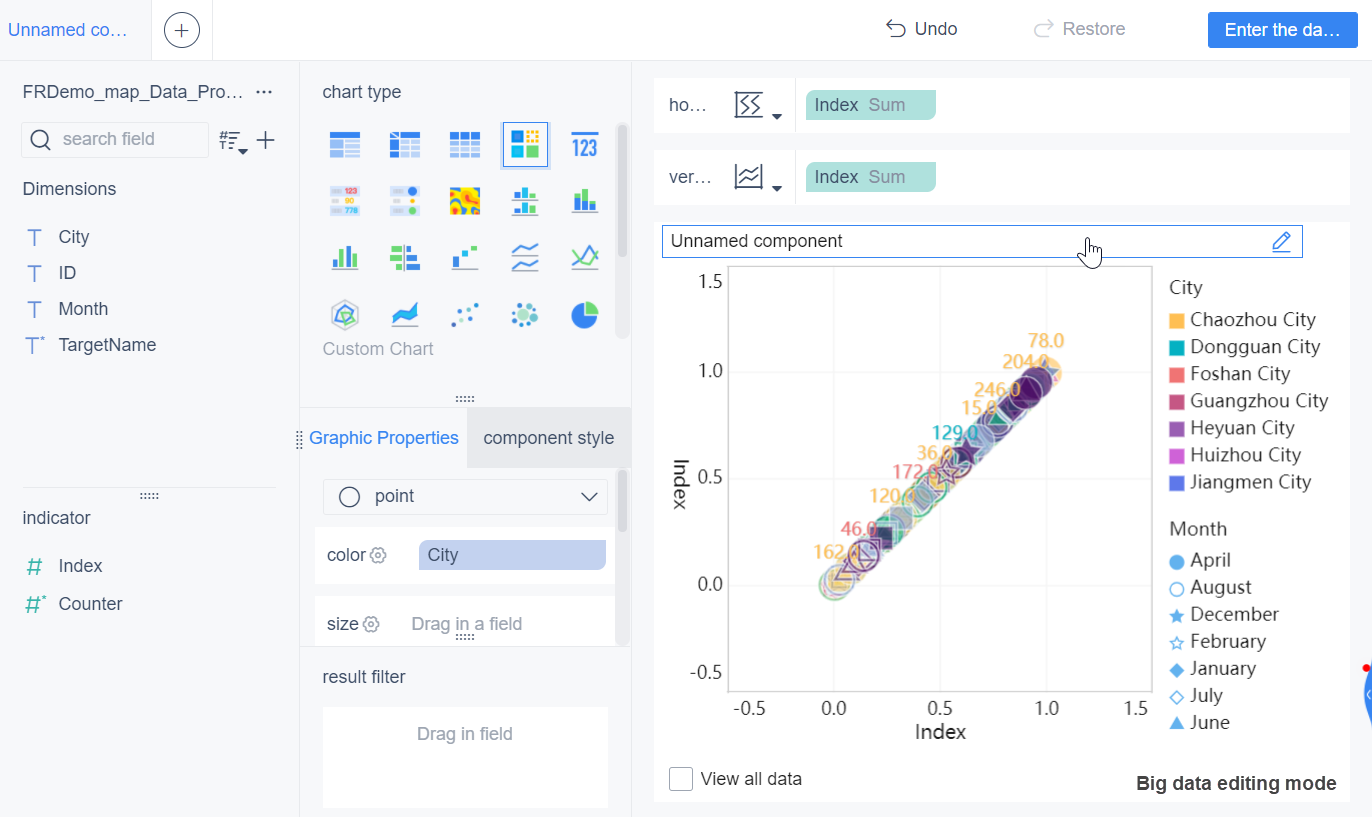Switch to Graphic Properties tab
This screenshot has height=817, width=1372.
point(384,438)
